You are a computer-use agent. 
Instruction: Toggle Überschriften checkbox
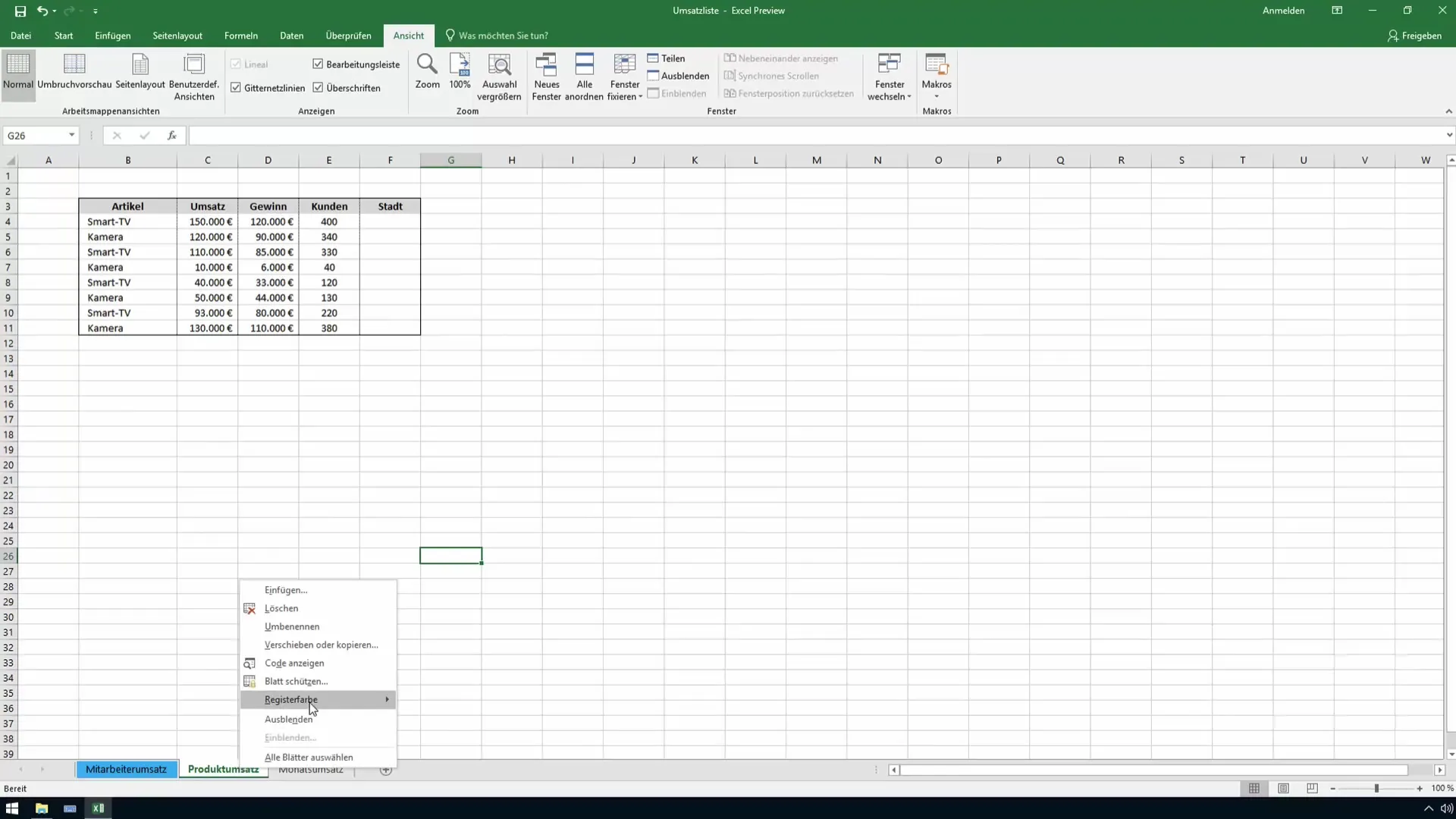pos(318,88)
